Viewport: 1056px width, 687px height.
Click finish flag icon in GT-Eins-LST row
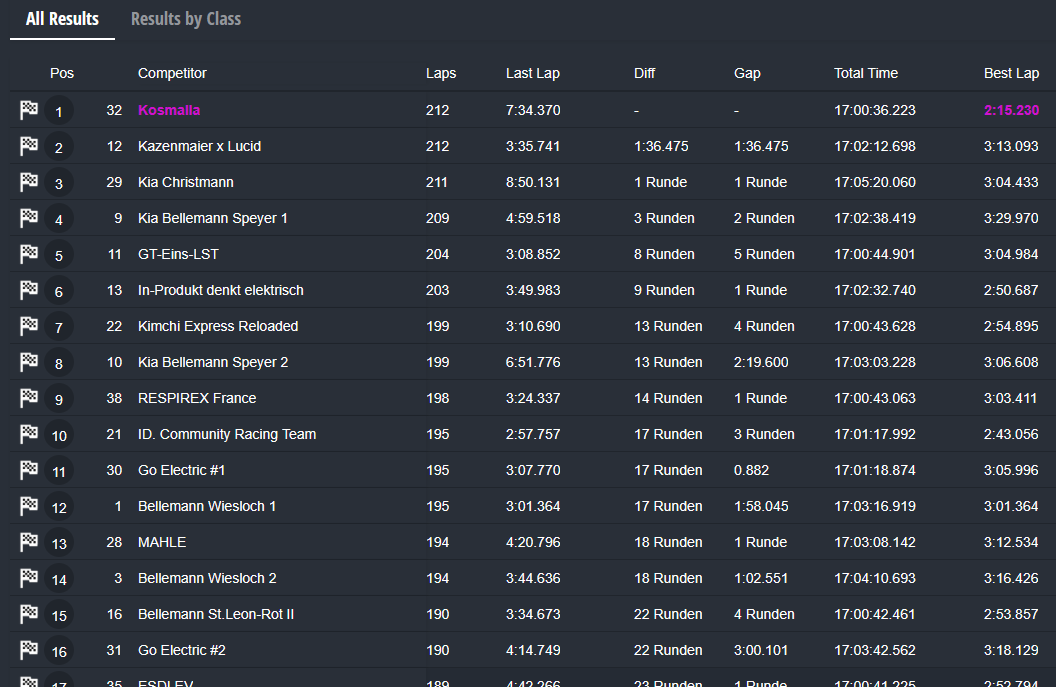29,254
